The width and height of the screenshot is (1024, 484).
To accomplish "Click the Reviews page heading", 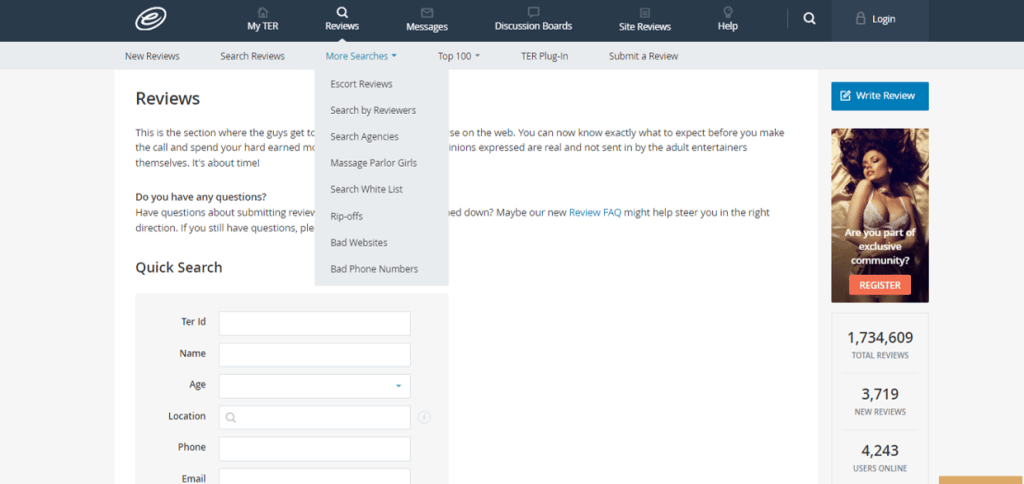I will point(167,99).
